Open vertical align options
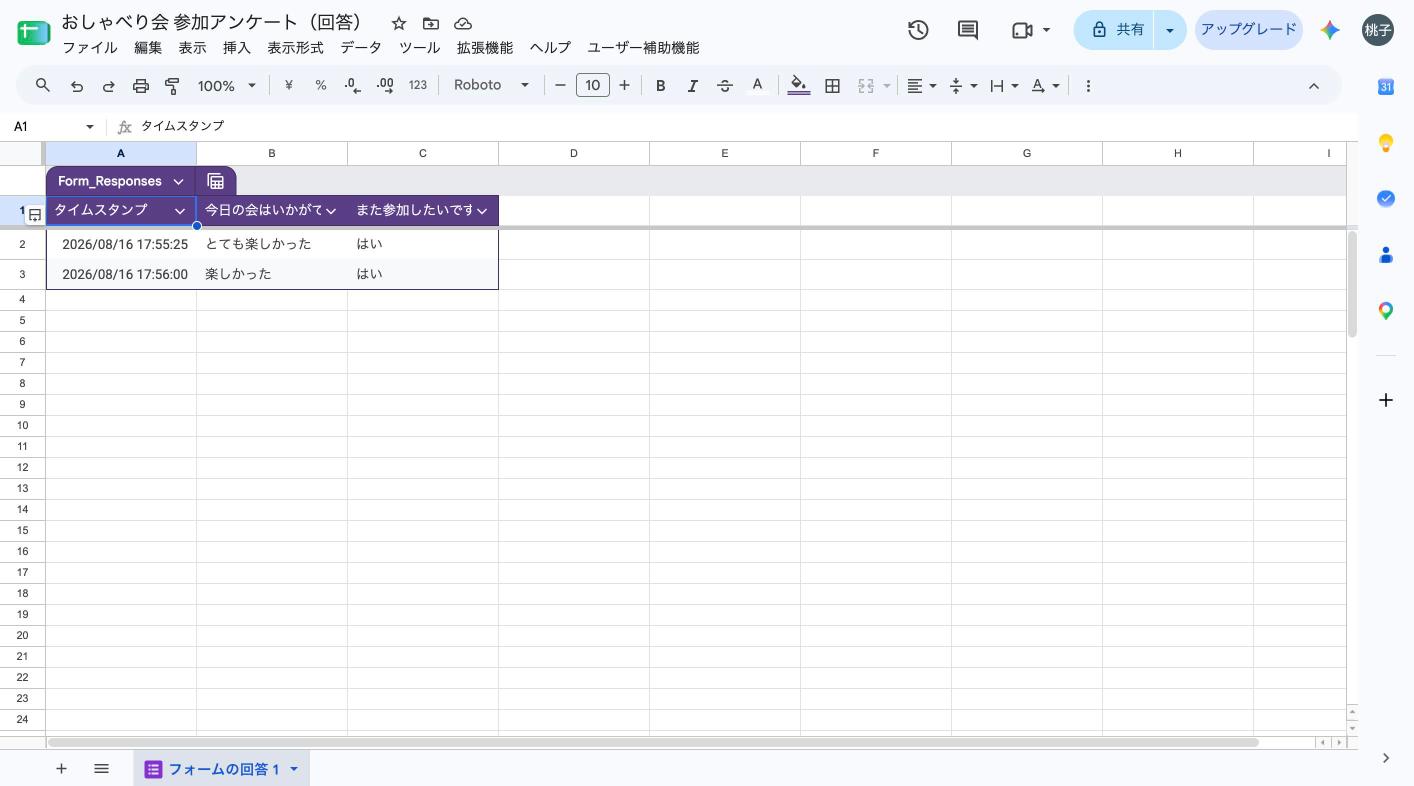Image resolution: width=1414 pixels, height=786 pixels. 963,86
